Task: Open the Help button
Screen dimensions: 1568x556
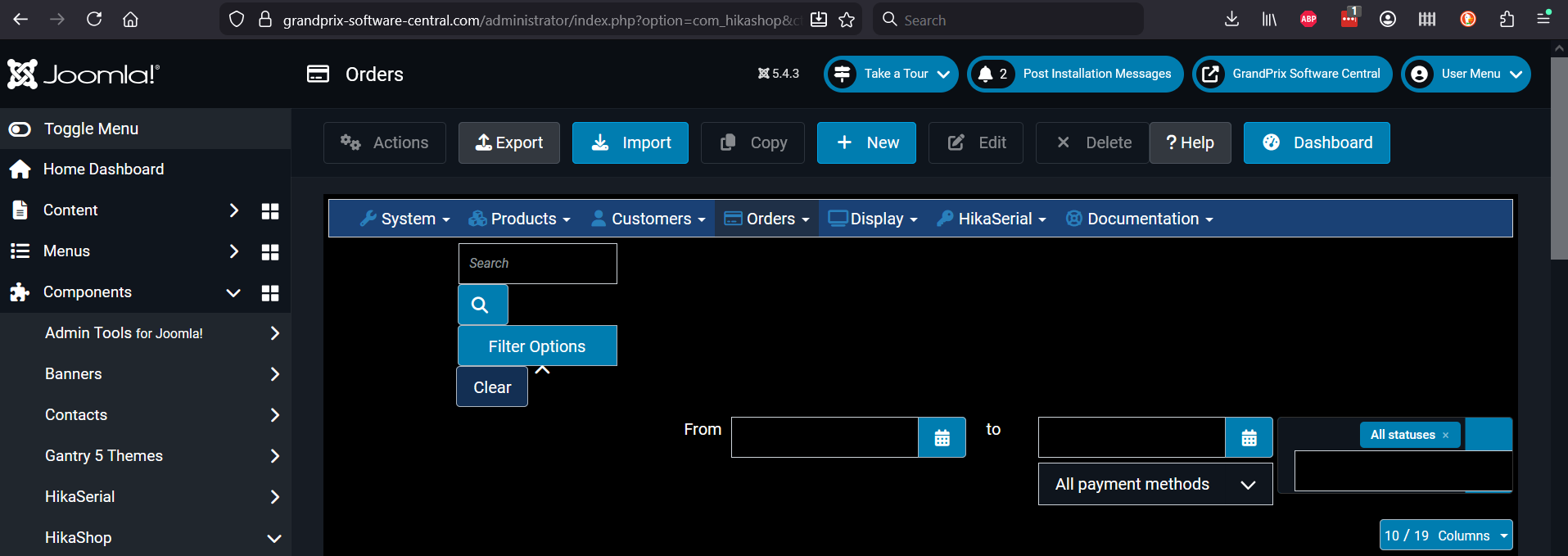Action: click(1191, 142)
